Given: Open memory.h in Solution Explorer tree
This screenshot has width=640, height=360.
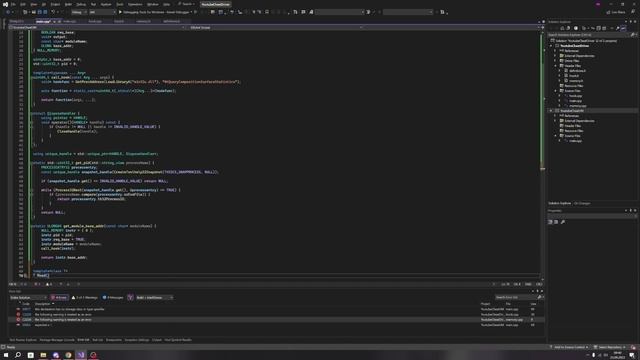Looking at the screenshot, I should pos(576,81).
